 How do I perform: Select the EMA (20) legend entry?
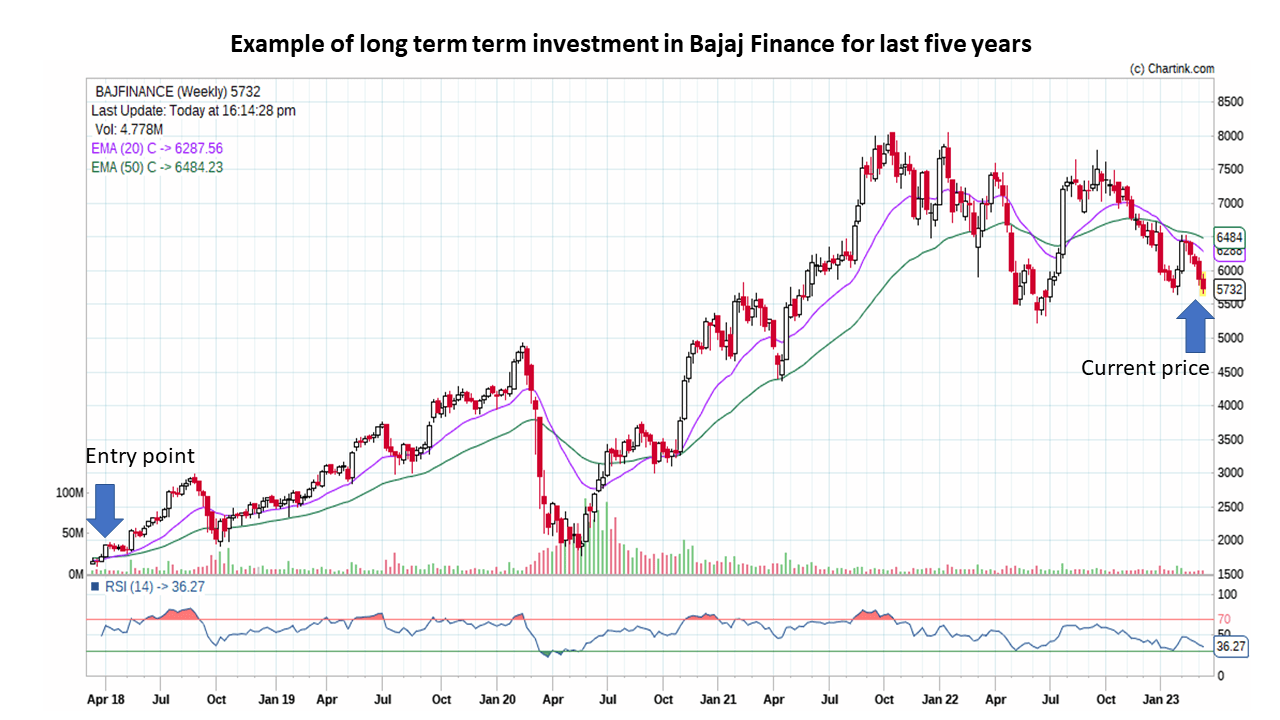[x=157, y=148]
